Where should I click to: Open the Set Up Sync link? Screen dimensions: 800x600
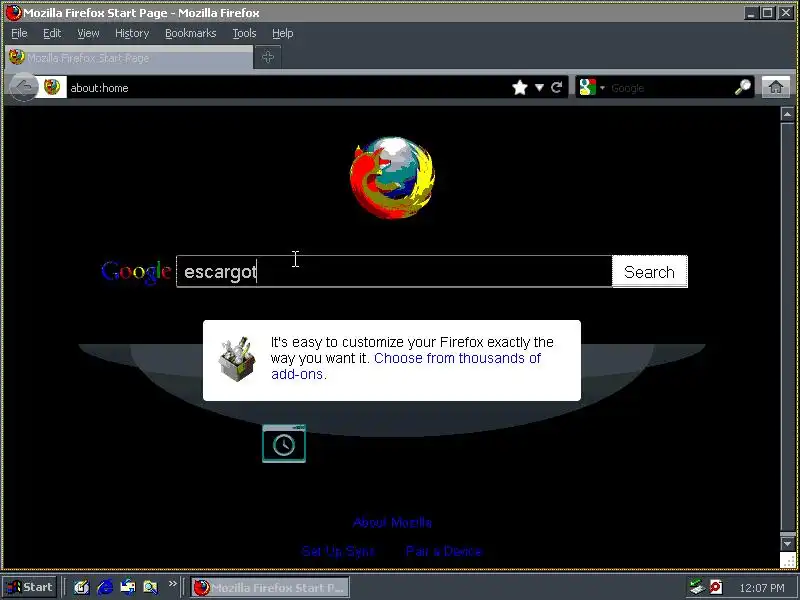338,551
